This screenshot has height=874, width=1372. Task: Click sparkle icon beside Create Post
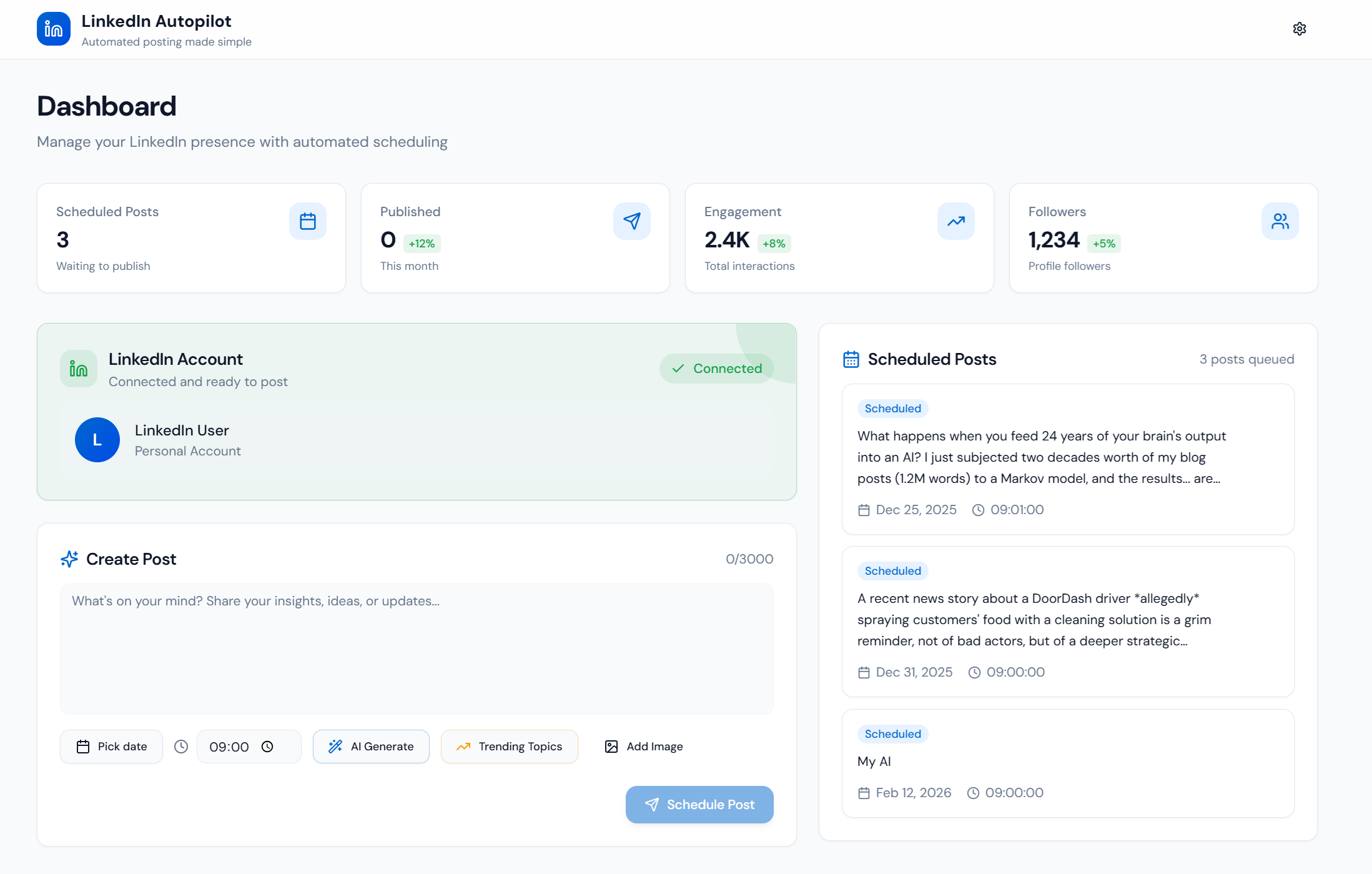point(69,559)
